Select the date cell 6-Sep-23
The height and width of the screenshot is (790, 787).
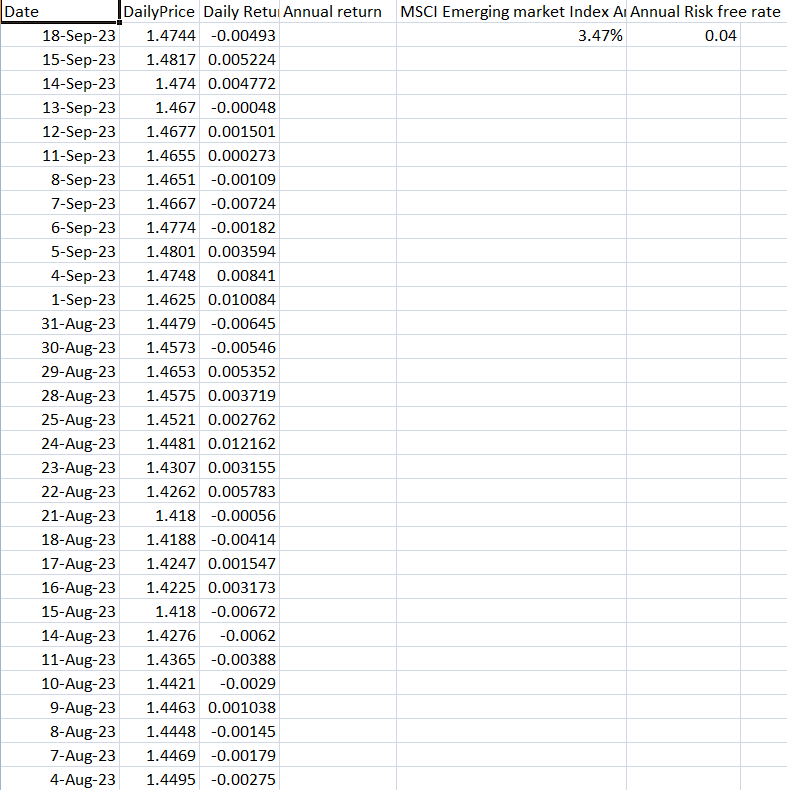click(59, 227)
